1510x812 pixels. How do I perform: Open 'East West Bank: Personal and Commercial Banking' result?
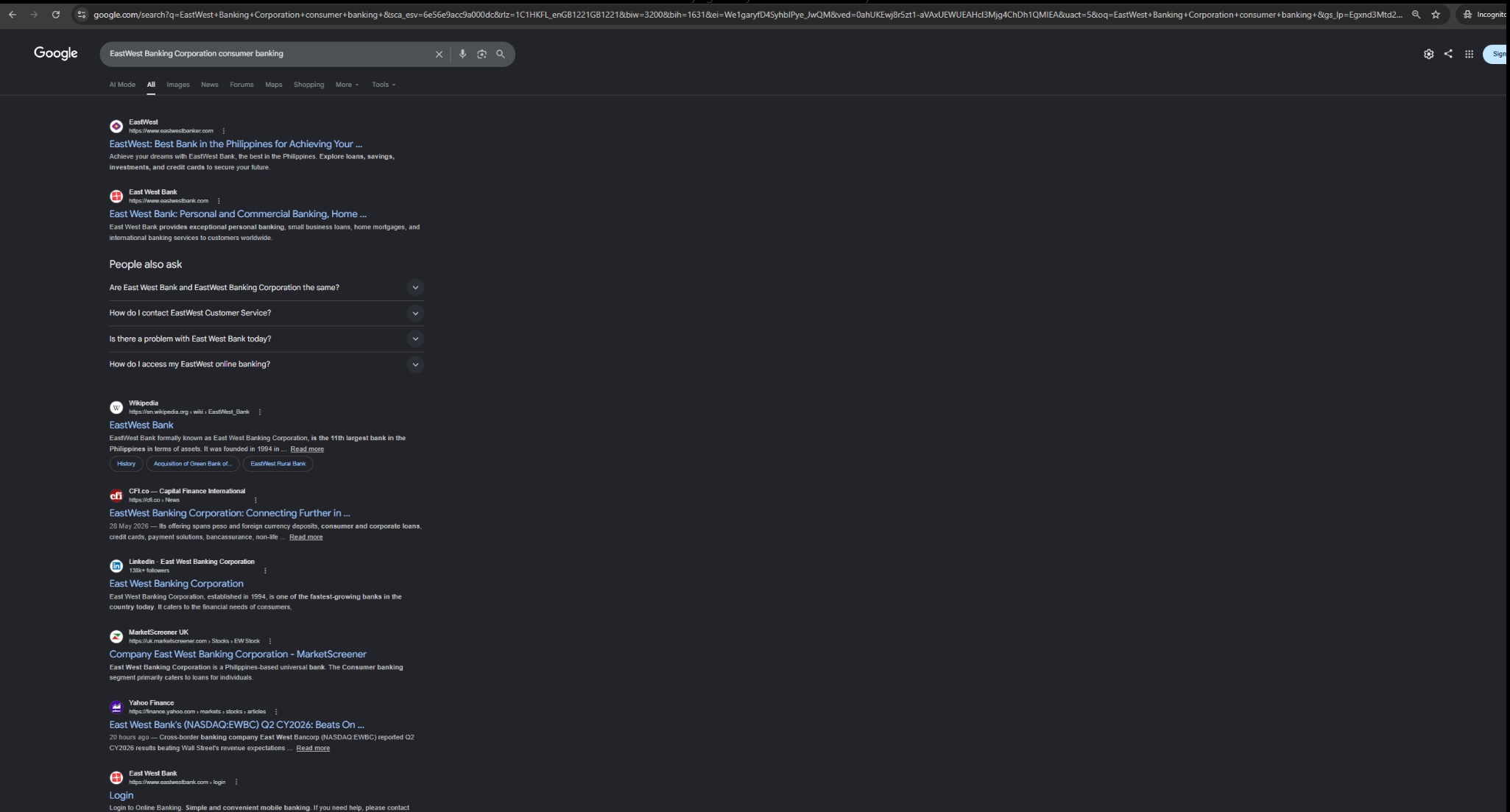coord(238,214)
